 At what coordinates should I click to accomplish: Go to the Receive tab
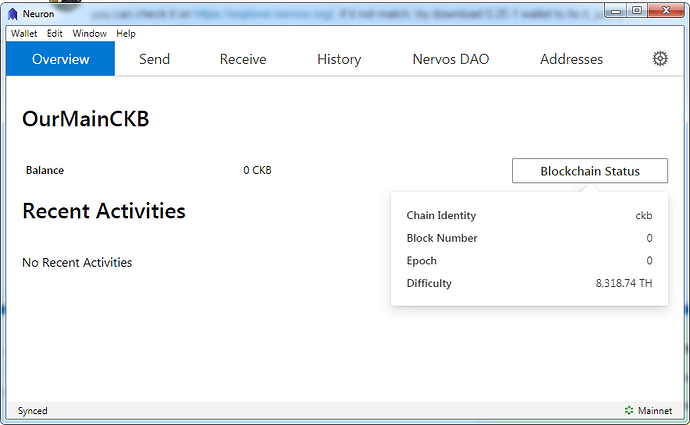[243, 59]
